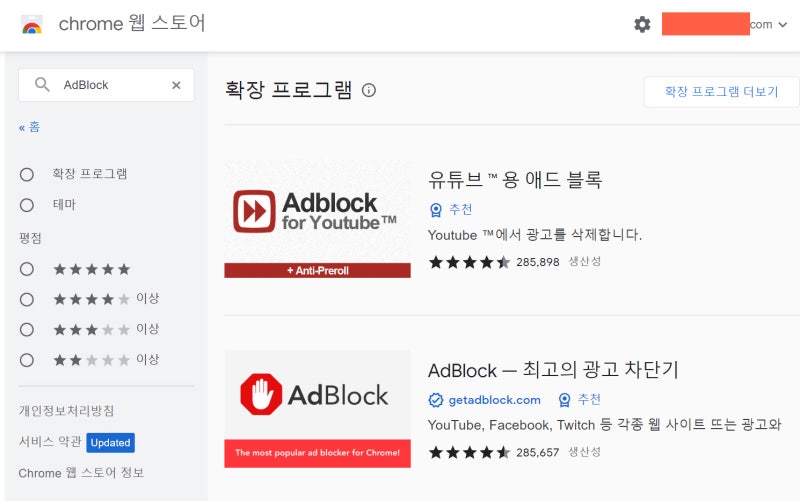Open AdBlock — 최고의 광고 차단기 title
Screen dimensions: 800x501
click(x=553, y=370)
